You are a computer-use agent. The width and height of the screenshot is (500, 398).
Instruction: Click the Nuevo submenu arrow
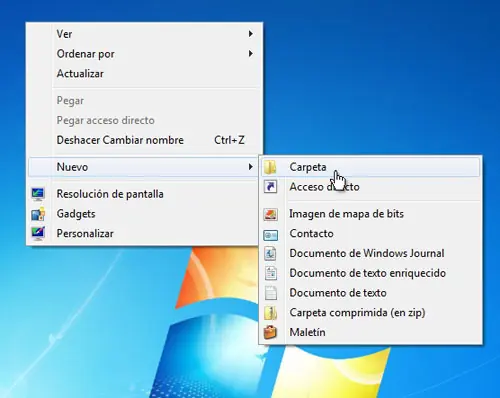coord(250,167)
